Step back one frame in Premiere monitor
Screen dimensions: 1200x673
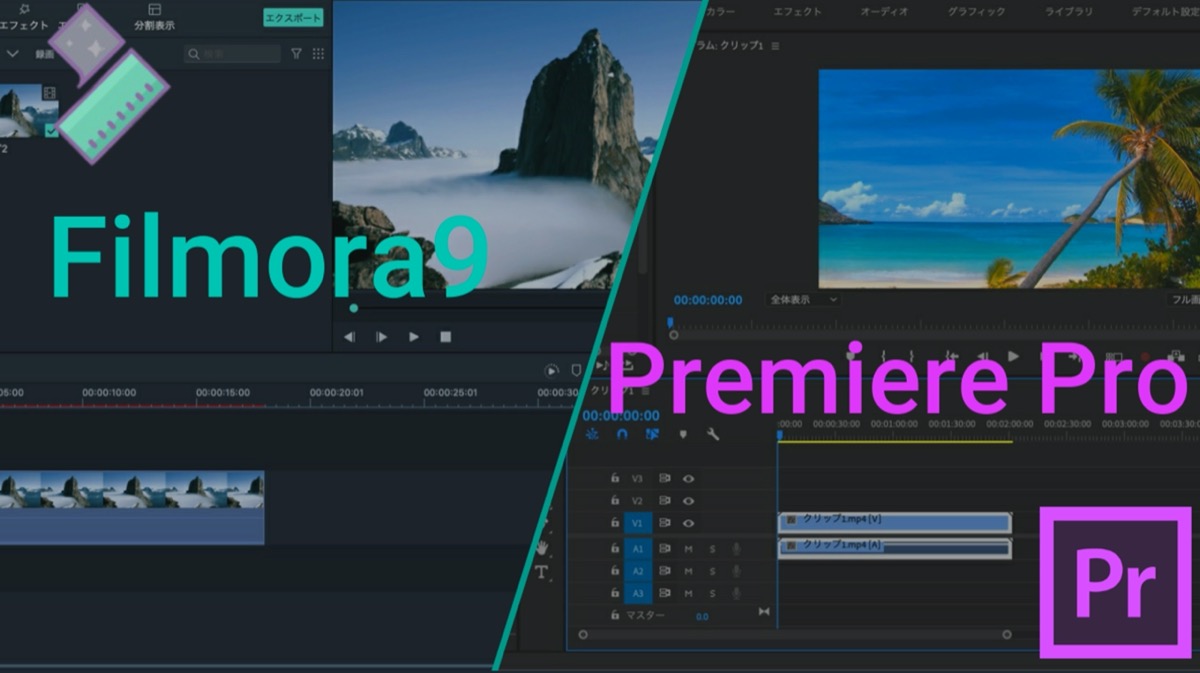[982, 356]
